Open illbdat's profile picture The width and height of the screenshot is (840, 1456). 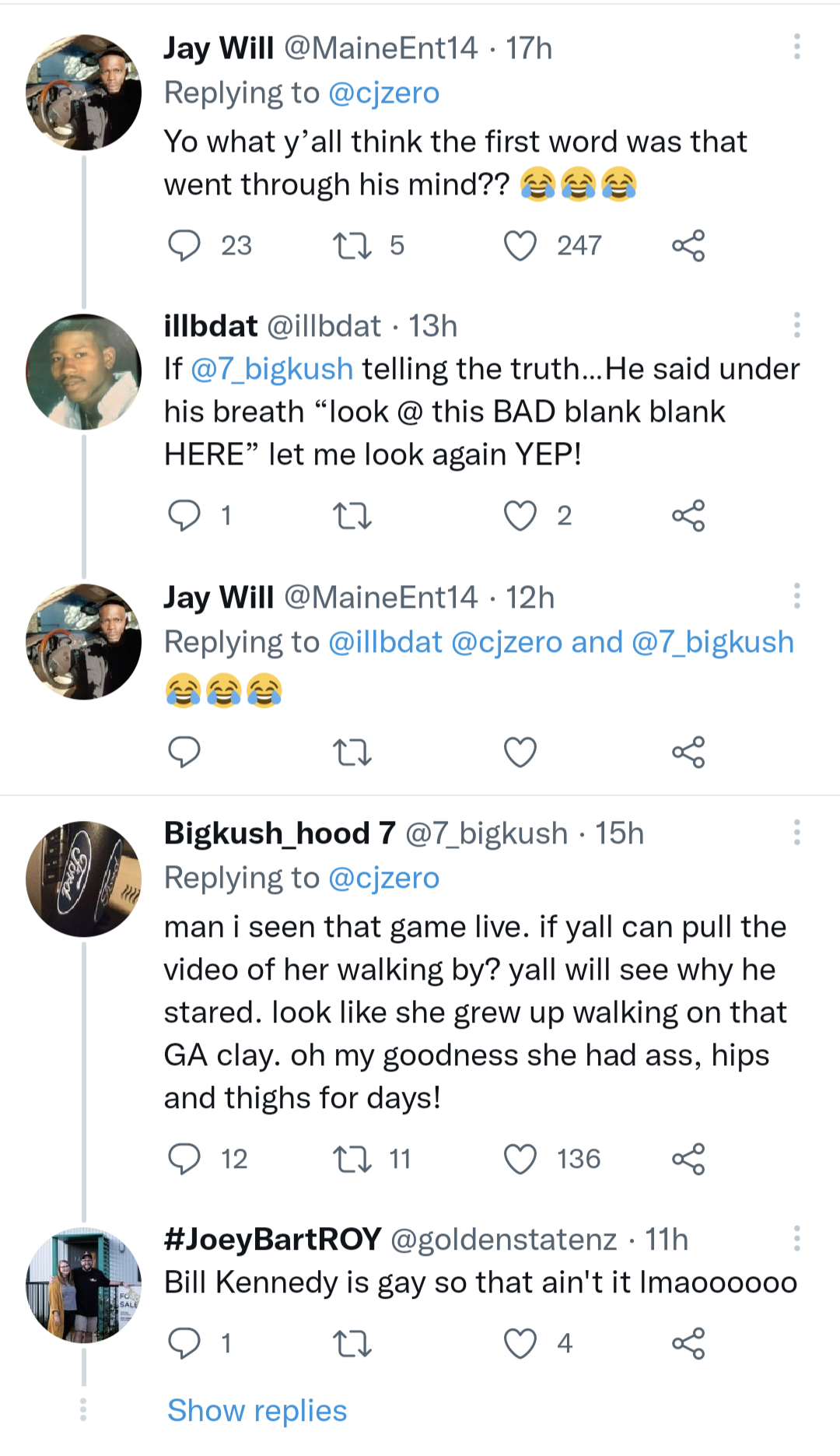pos(84,372)
